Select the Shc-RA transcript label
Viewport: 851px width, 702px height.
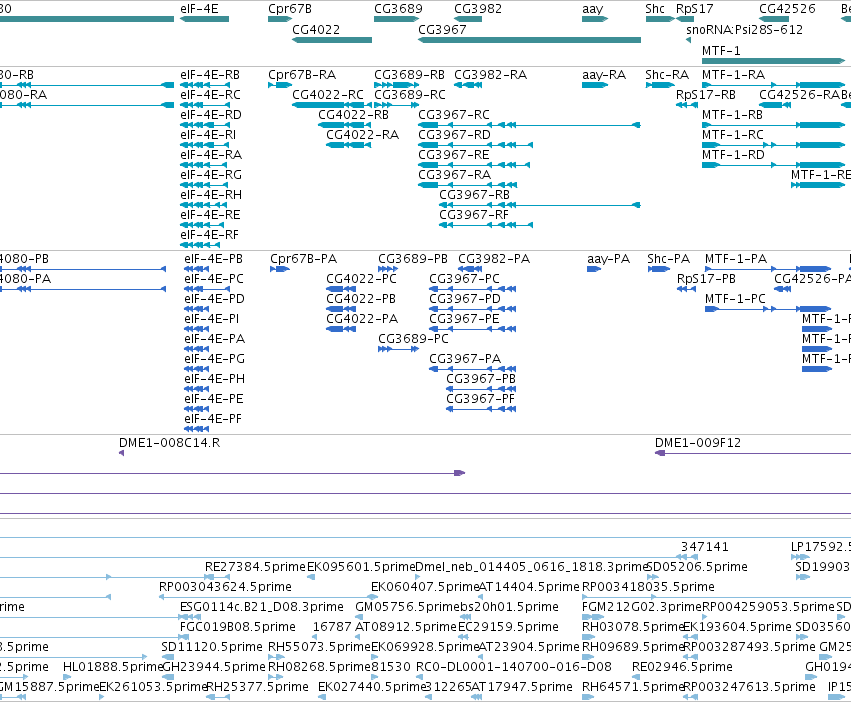coord(667,74)
